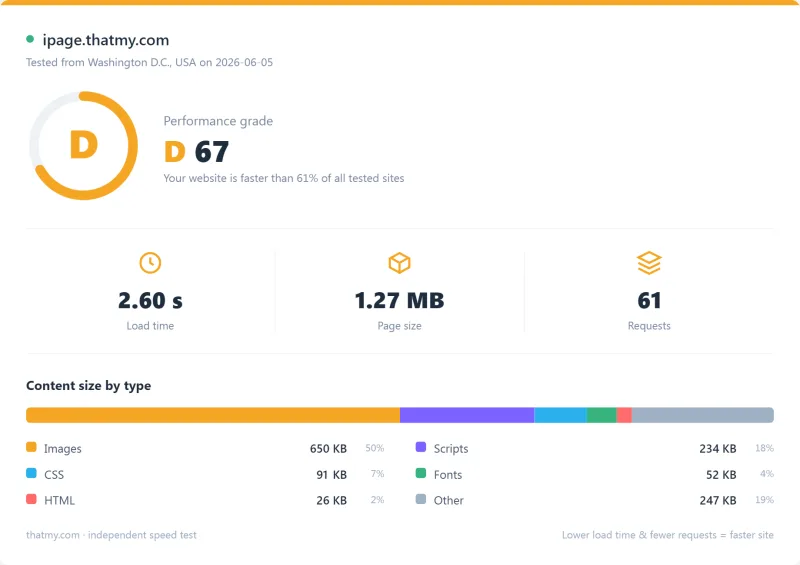Click the gray Other legend swatch
Viewport: 800px width, 565px height.
click(x=421, y=499)
